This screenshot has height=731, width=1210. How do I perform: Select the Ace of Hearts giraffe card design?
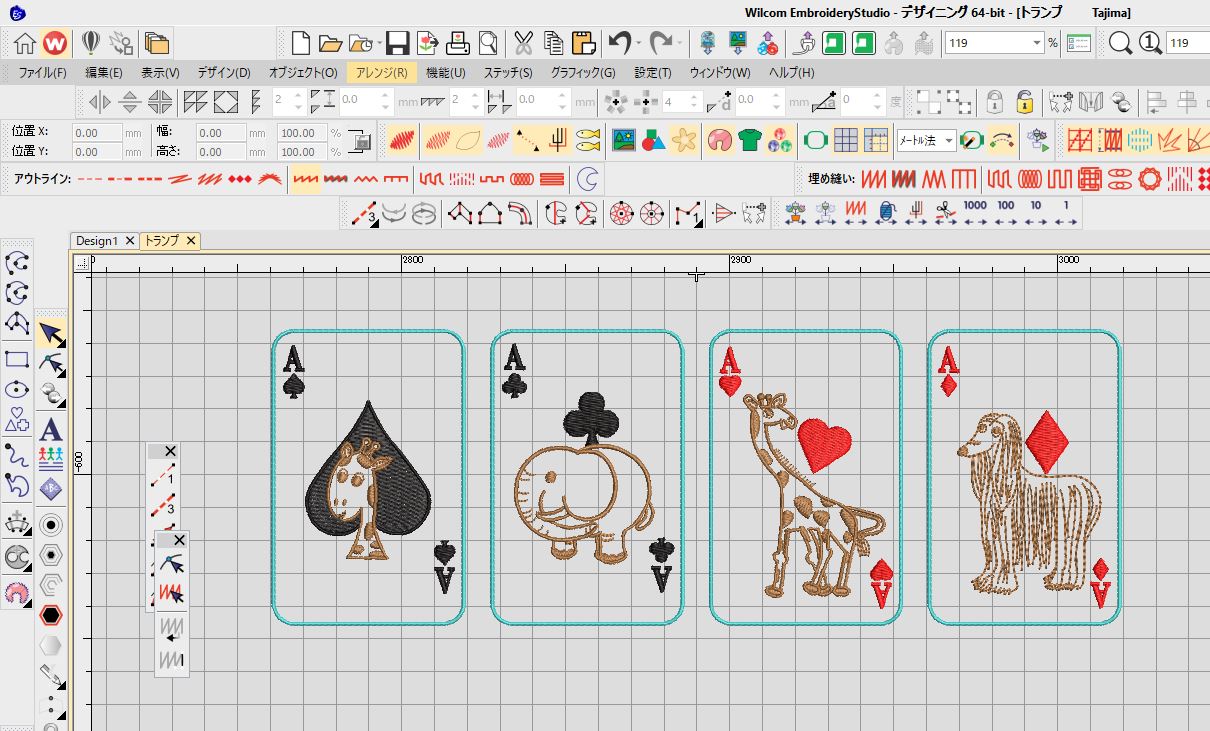click(x=805, y=478)
